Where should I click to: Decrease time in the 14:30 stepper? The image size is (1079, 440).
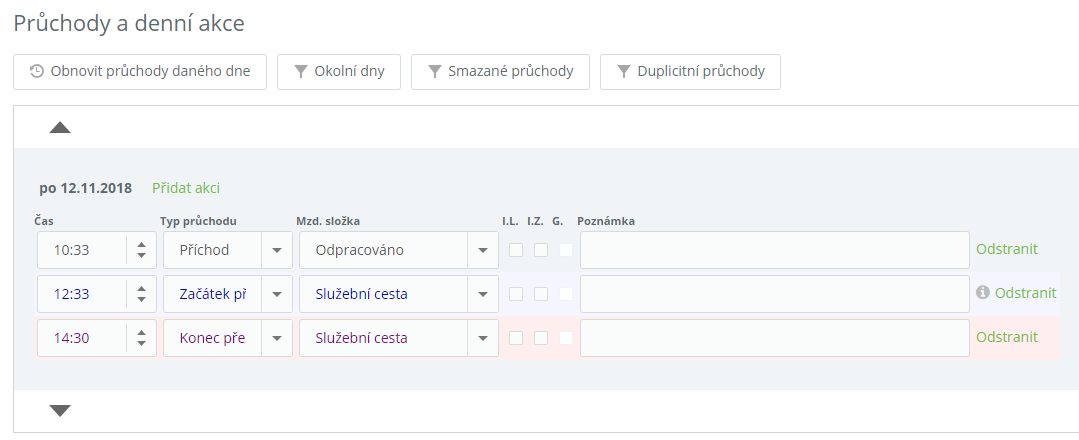coord(142,345)
